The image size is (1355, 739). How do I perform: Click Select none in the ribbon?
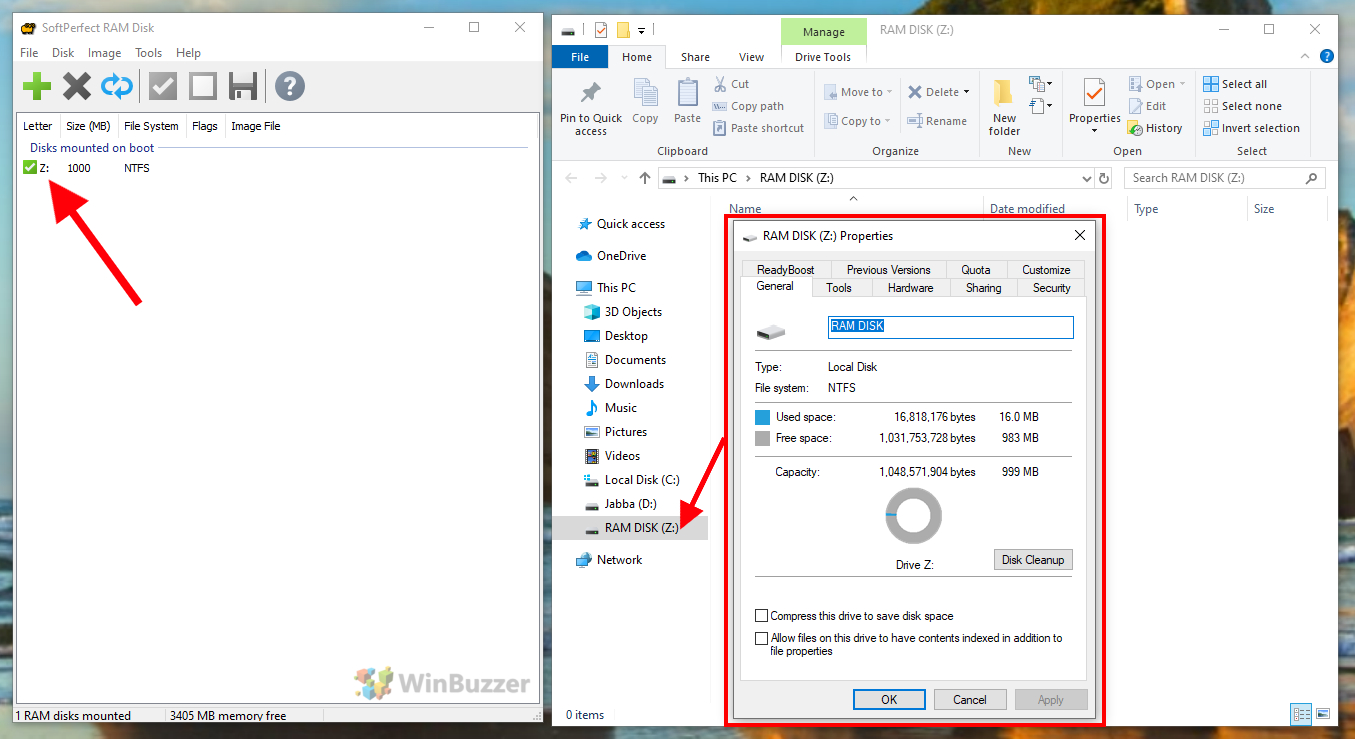[x=1242, y=106]
